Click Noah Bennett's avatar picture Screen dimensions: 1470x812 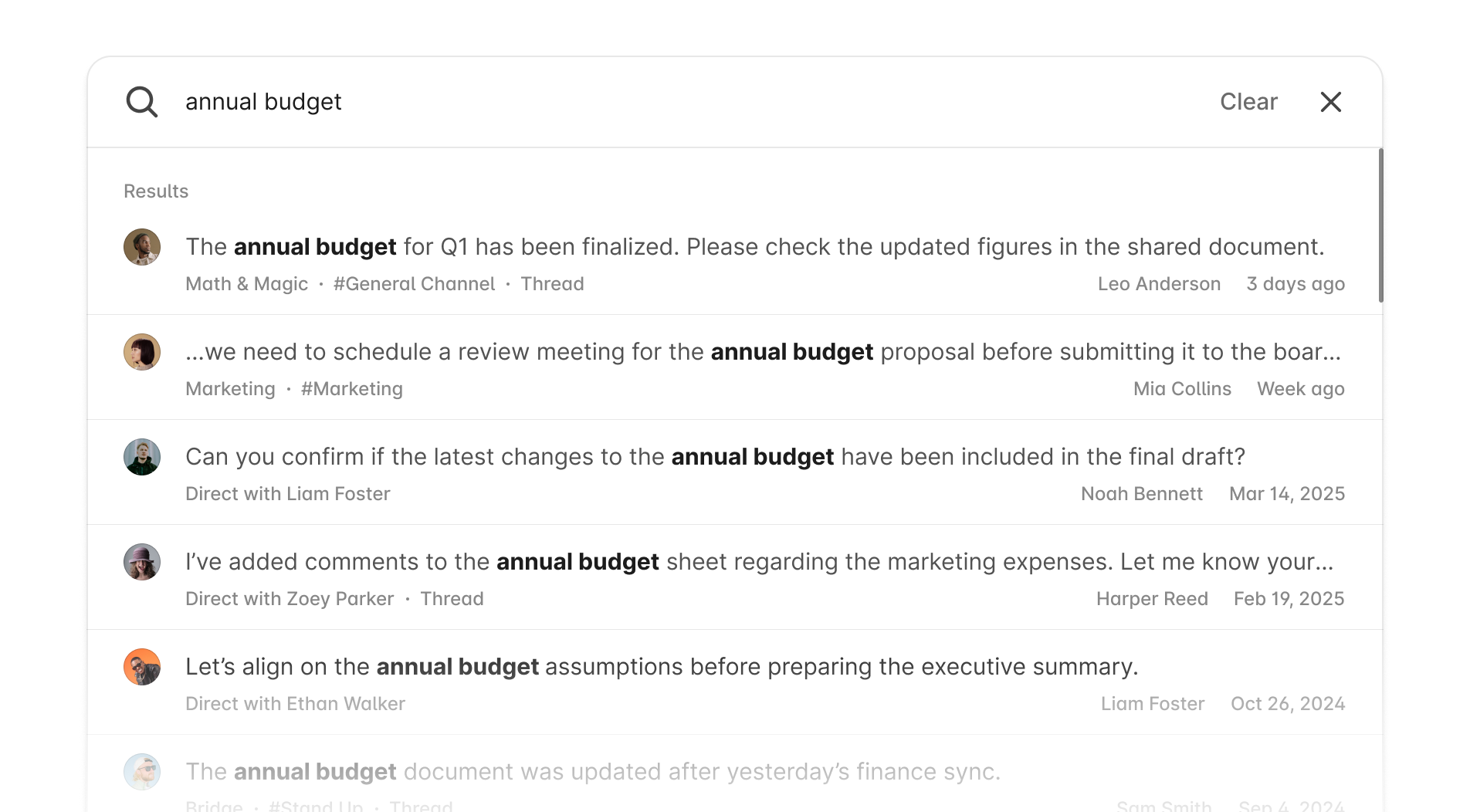pos(142,457)
